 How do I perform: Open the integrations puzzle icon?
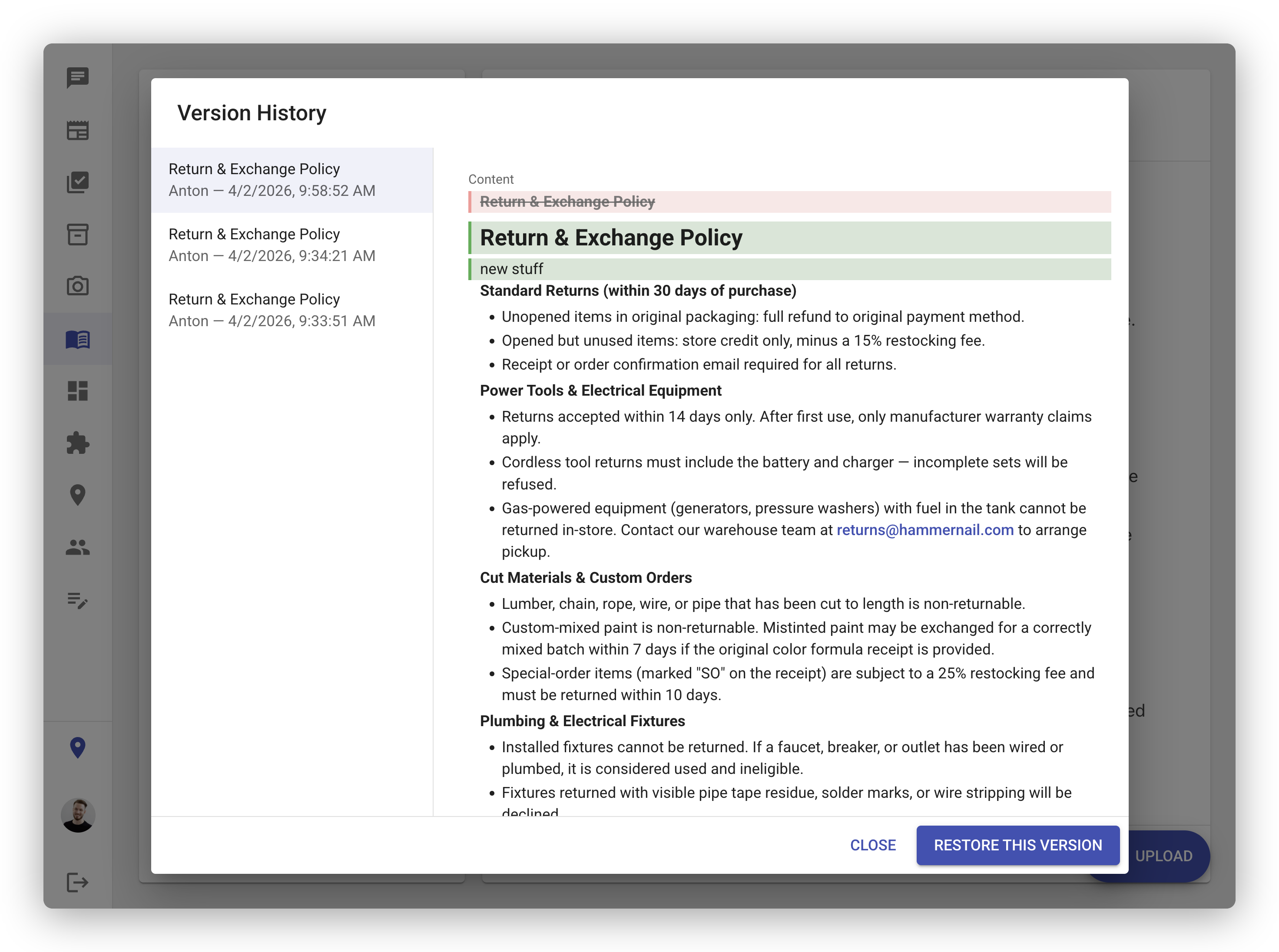coord(78,443)
